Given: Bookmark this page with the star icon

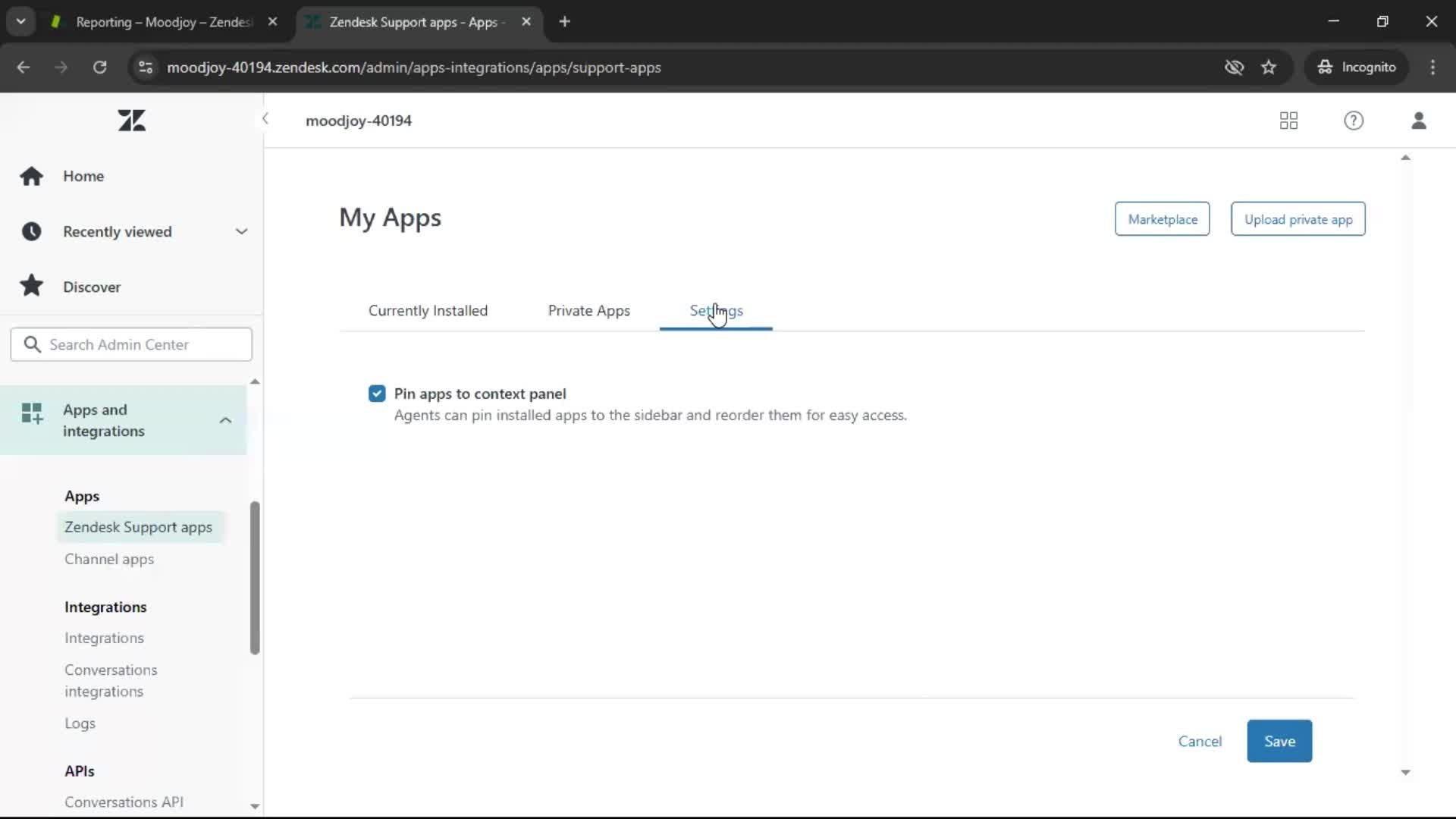Looking at the screenshot, I should (x=1269, y=67).
